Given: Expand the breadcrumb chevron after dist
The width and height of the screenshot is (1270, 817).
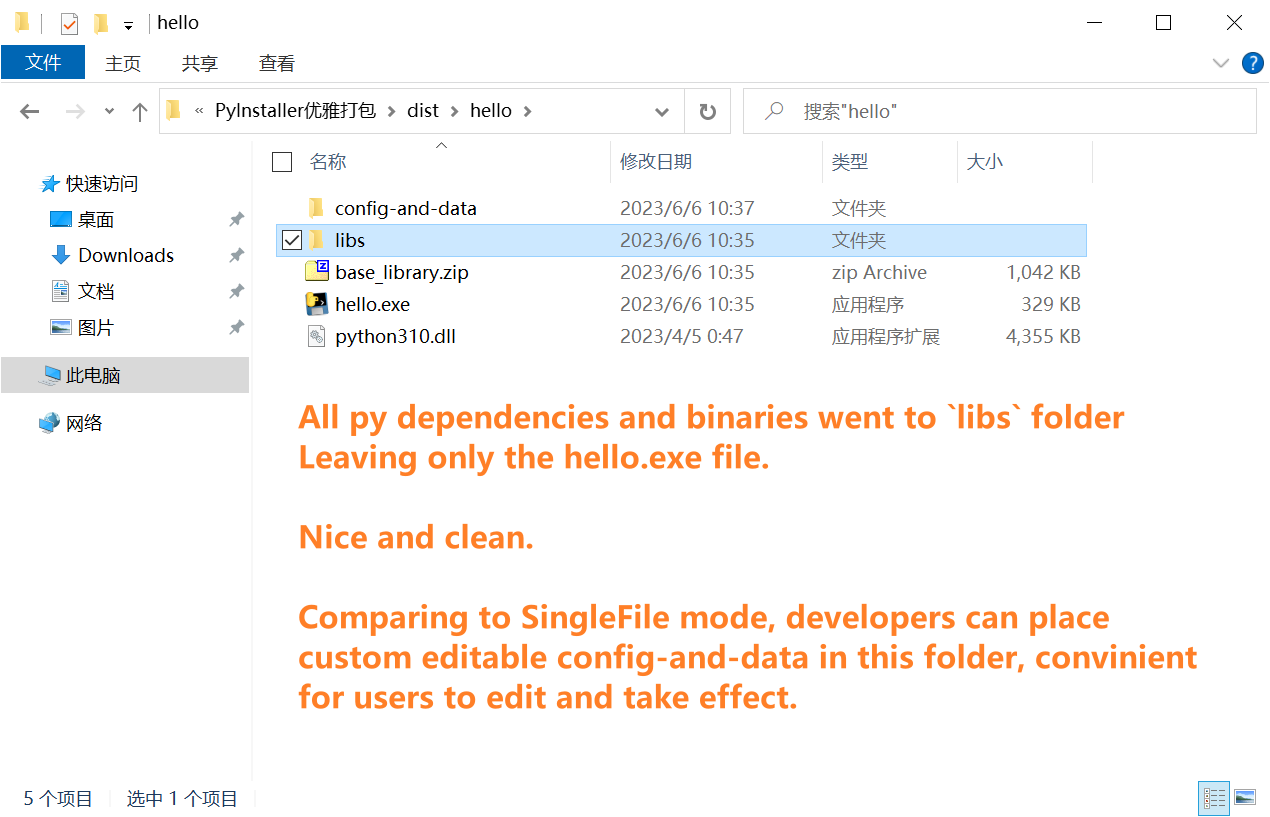Looking at the screenshot, I should 456,111.
